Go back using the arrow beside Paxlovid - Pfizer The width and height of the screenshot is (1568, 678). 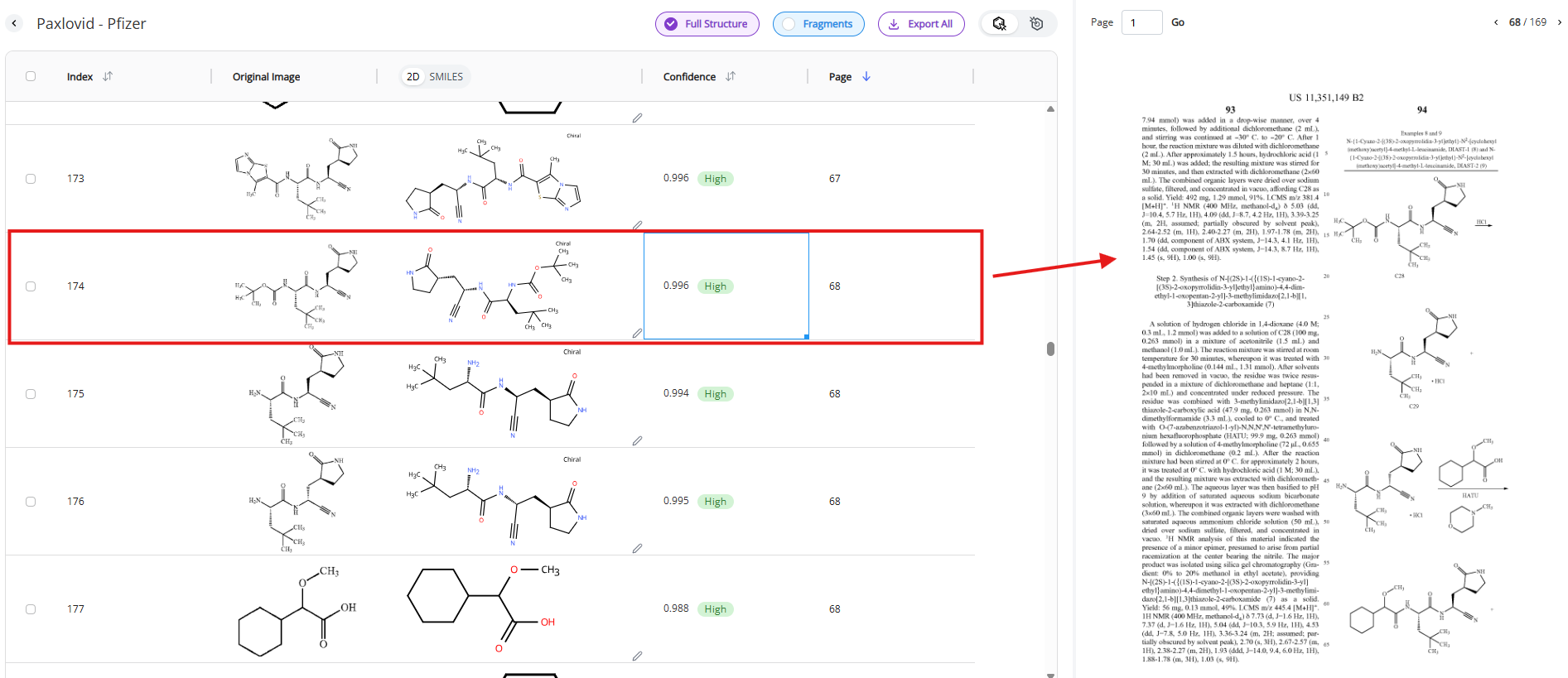(14, 23)
